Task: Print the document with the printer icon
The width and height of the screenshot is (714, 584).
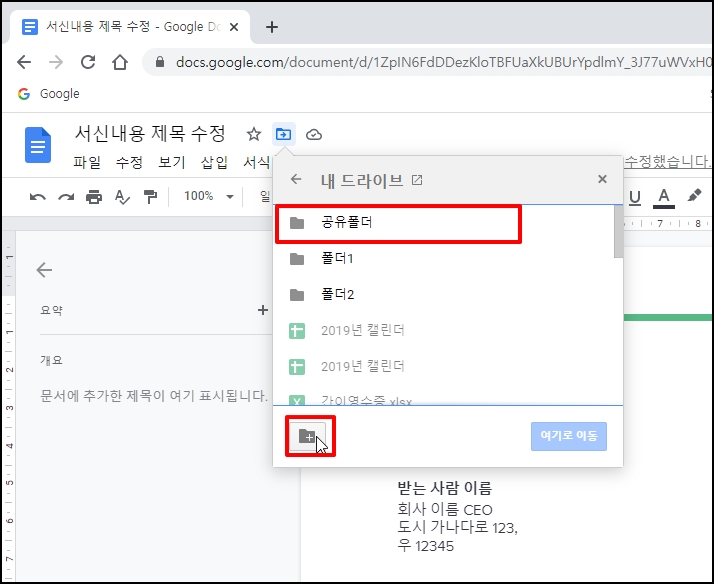Action: pos(94,197)
